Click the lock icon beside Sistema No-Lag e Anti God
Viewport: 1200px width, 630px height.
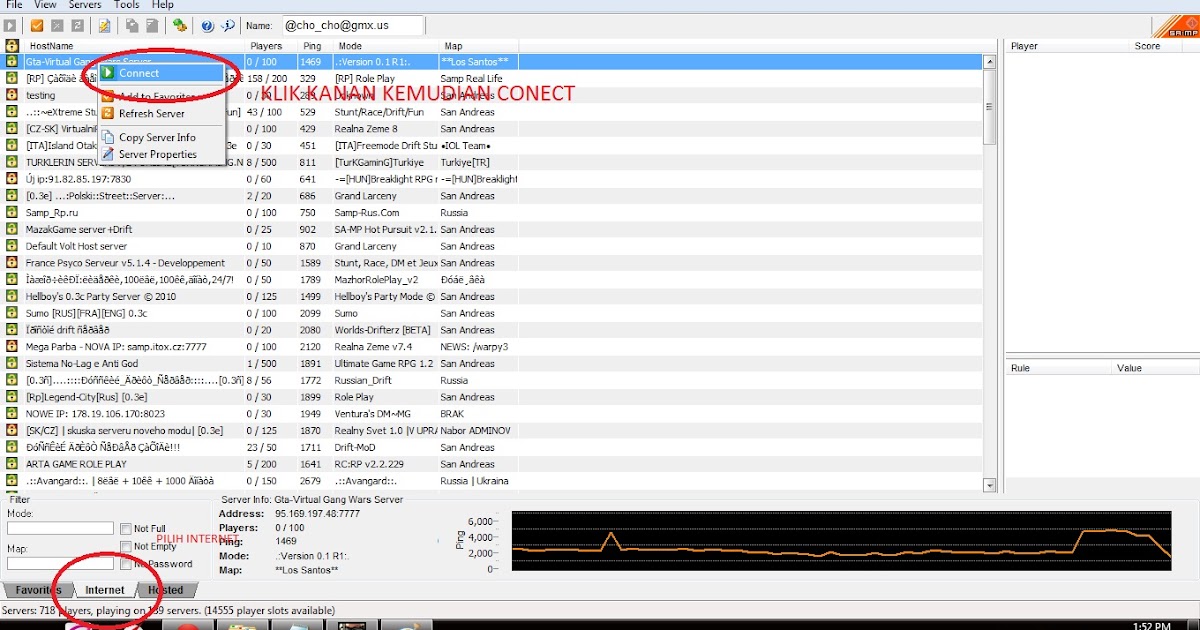(11, 363)
